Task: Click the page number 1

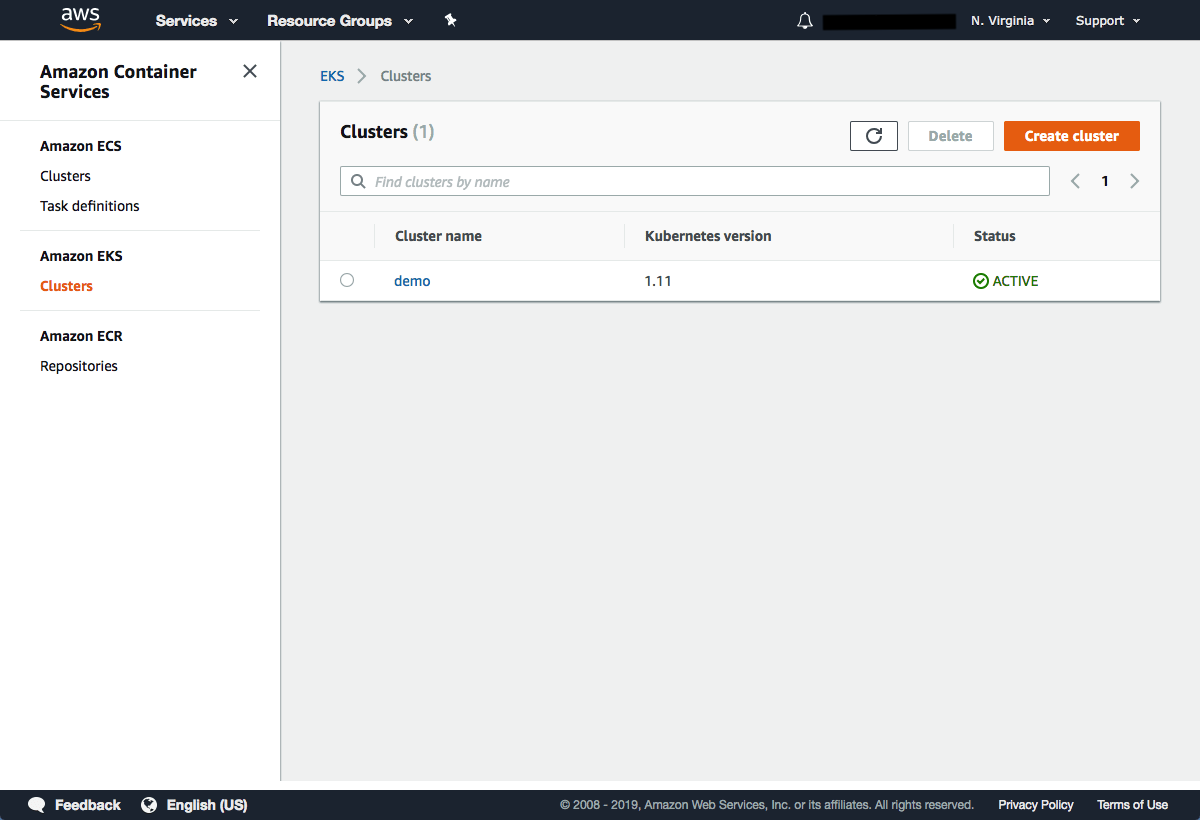Action: click(x=1105, y=181)
